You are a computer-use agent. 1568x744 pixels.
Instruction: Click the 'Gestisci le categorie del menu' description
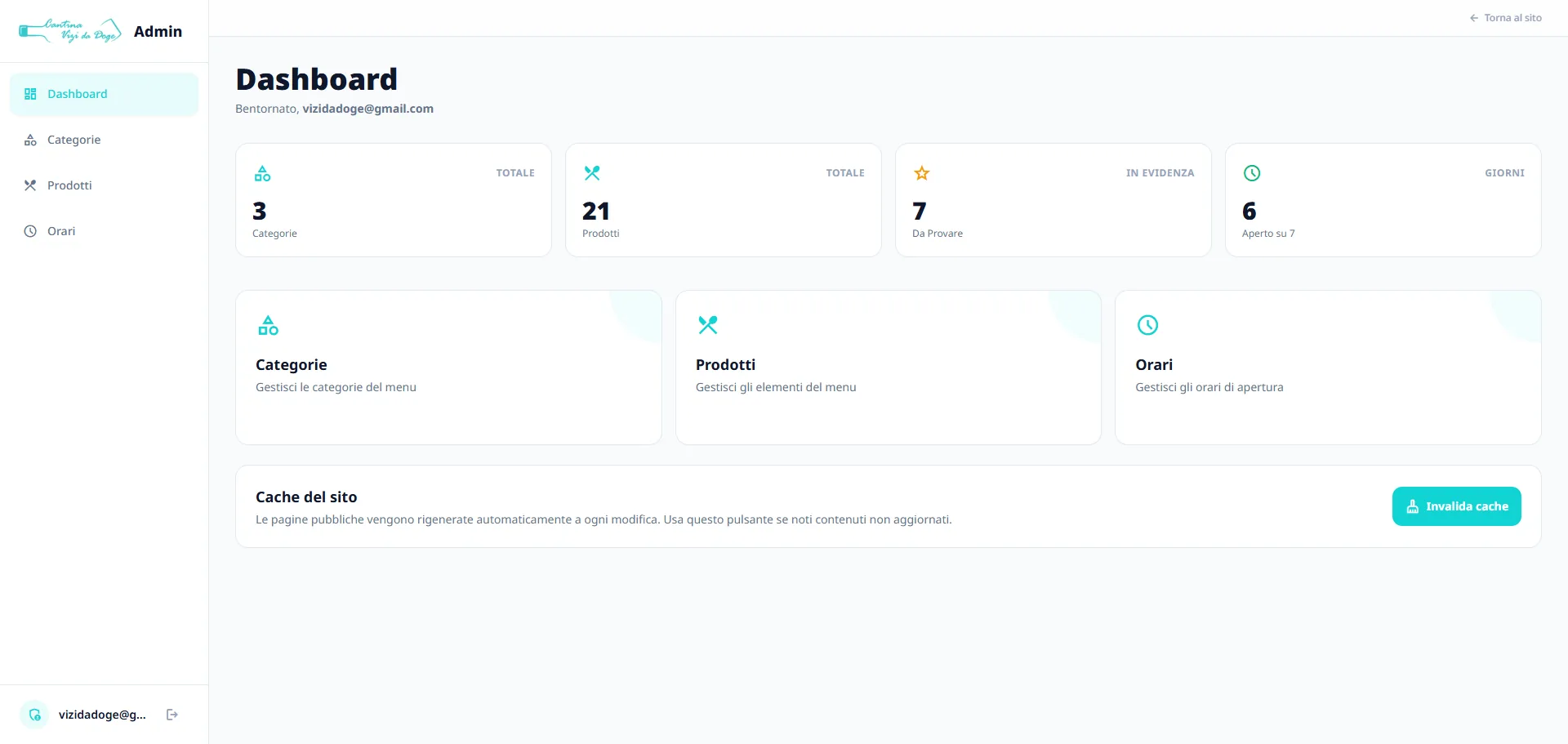(336, 387)
